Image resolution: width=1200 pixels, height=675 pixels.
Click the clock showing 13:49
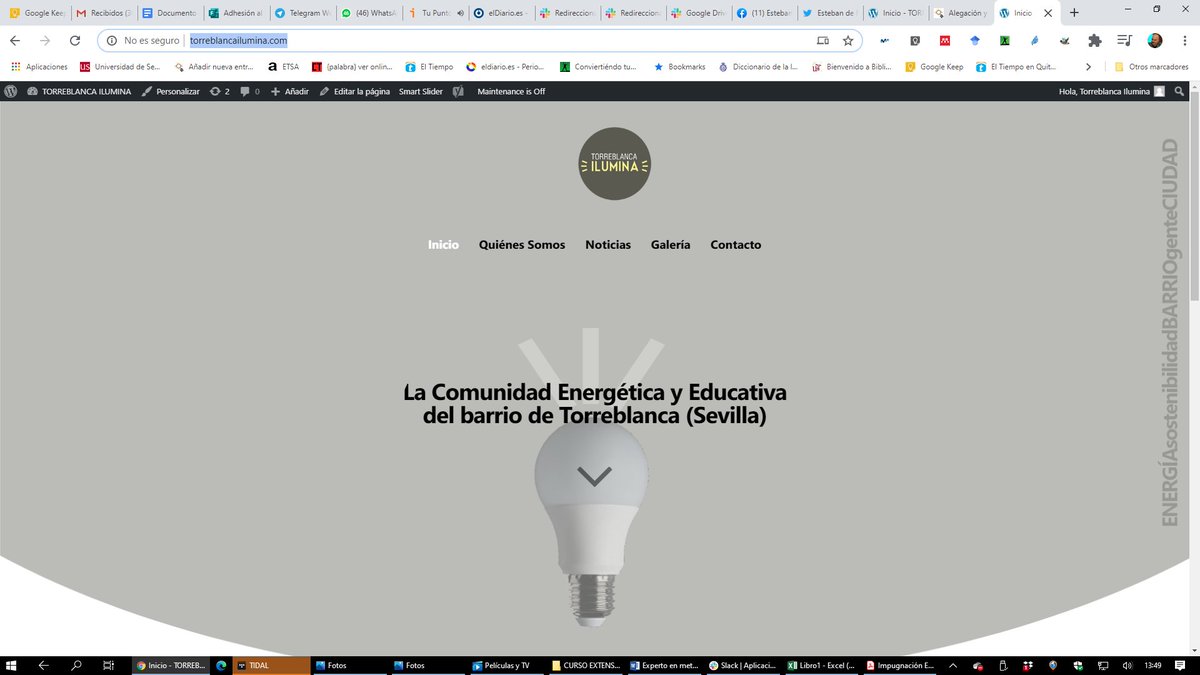[1153, 665]
